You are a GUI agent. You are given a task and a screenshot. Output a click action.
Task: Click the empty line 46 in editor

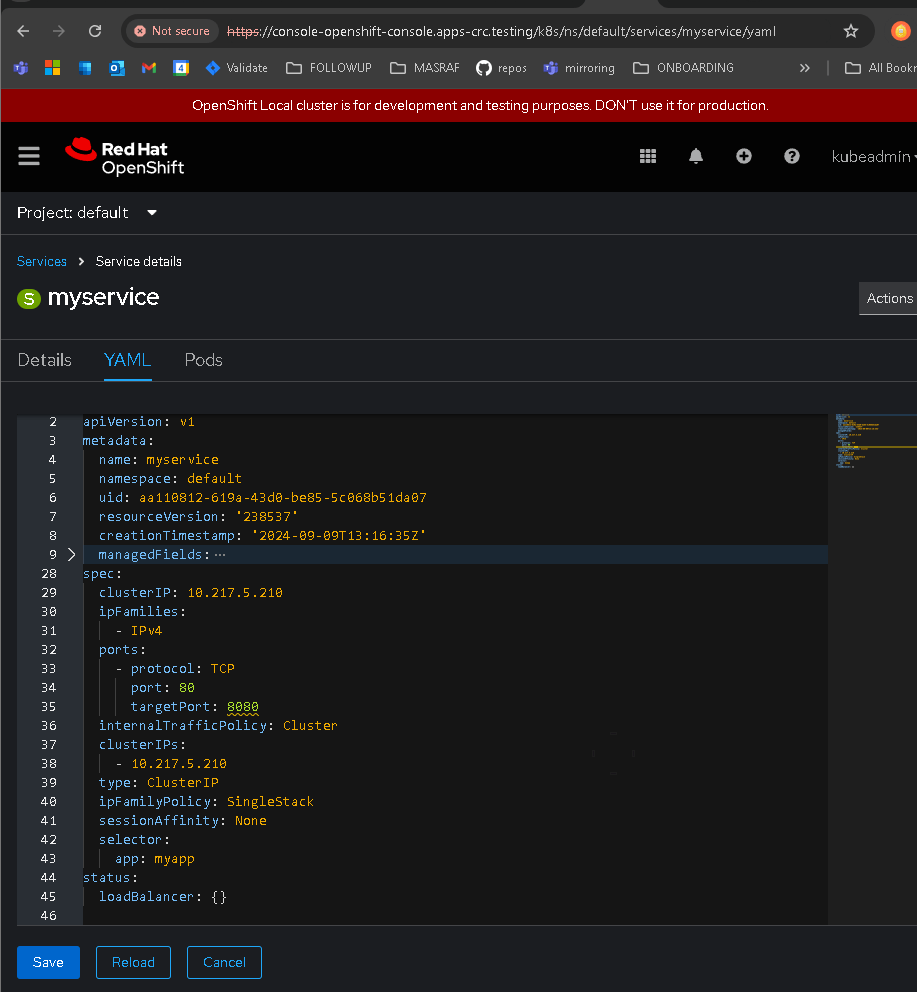pyautogui.click(x=454, y=915)
